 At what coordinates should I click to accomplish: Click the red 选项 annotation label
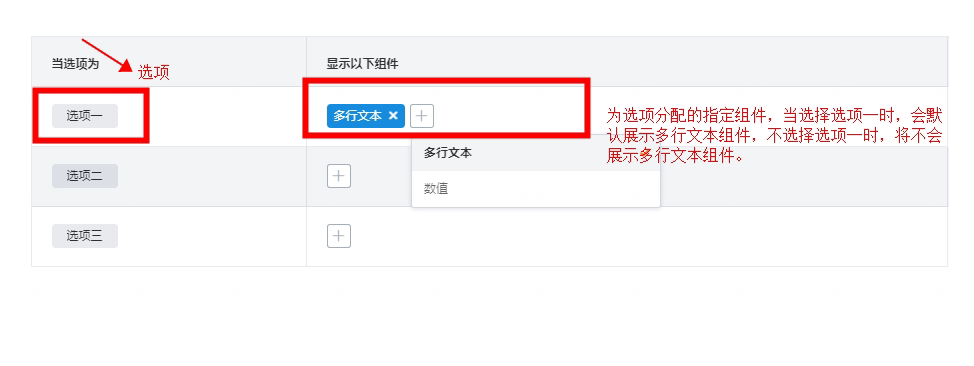[x=153, y=72]
